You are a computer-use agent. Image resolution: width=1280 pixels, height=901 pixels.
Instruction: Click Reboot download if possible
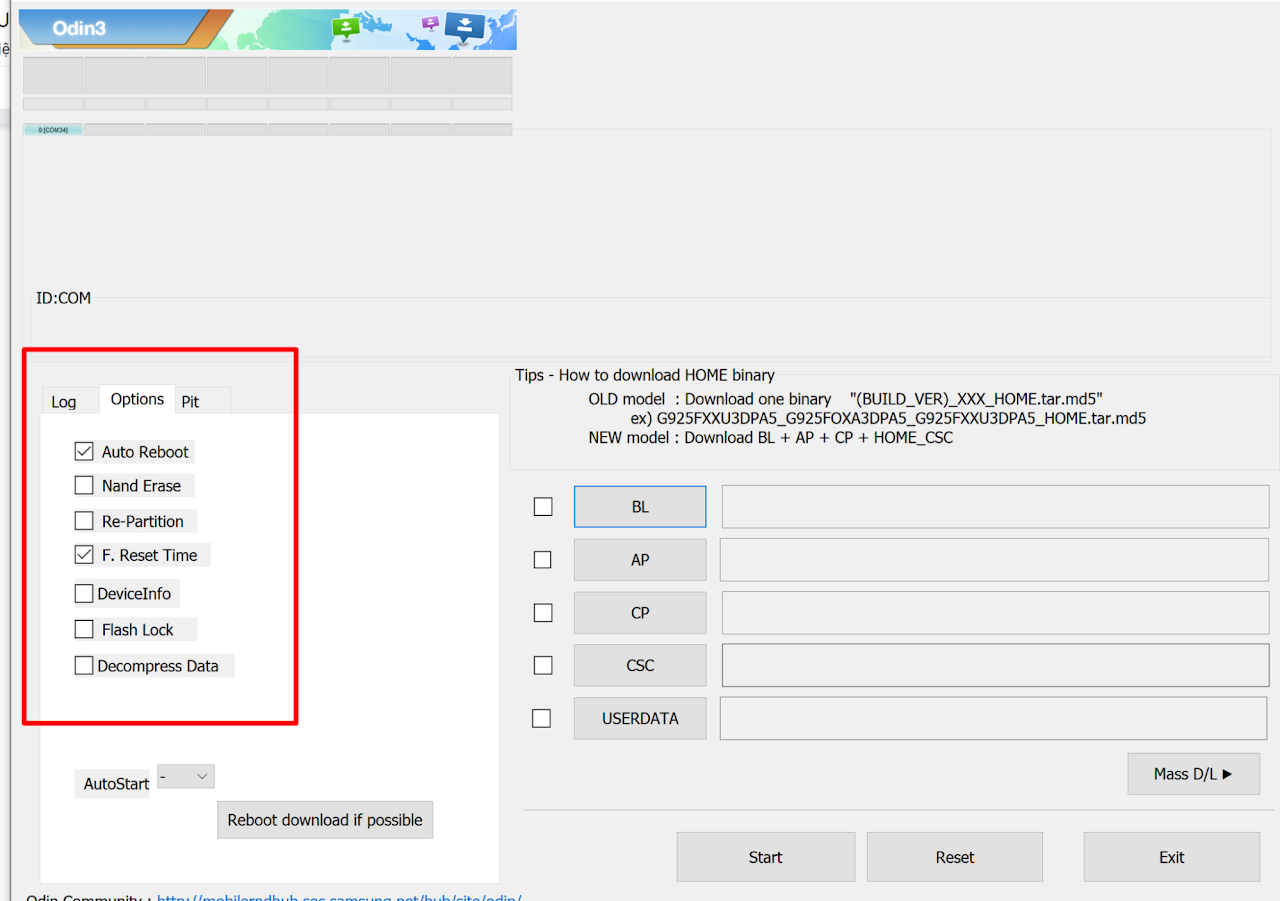point(325,820)
